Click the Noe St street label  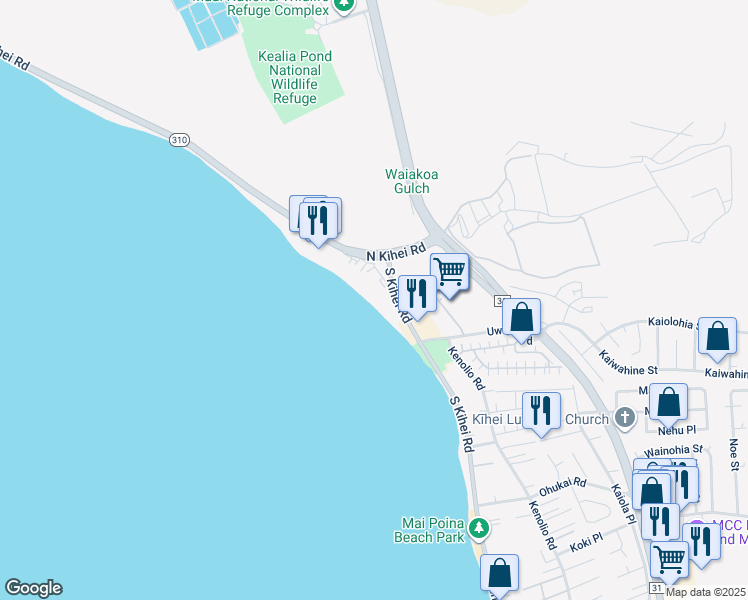click(x=734, y=455)
